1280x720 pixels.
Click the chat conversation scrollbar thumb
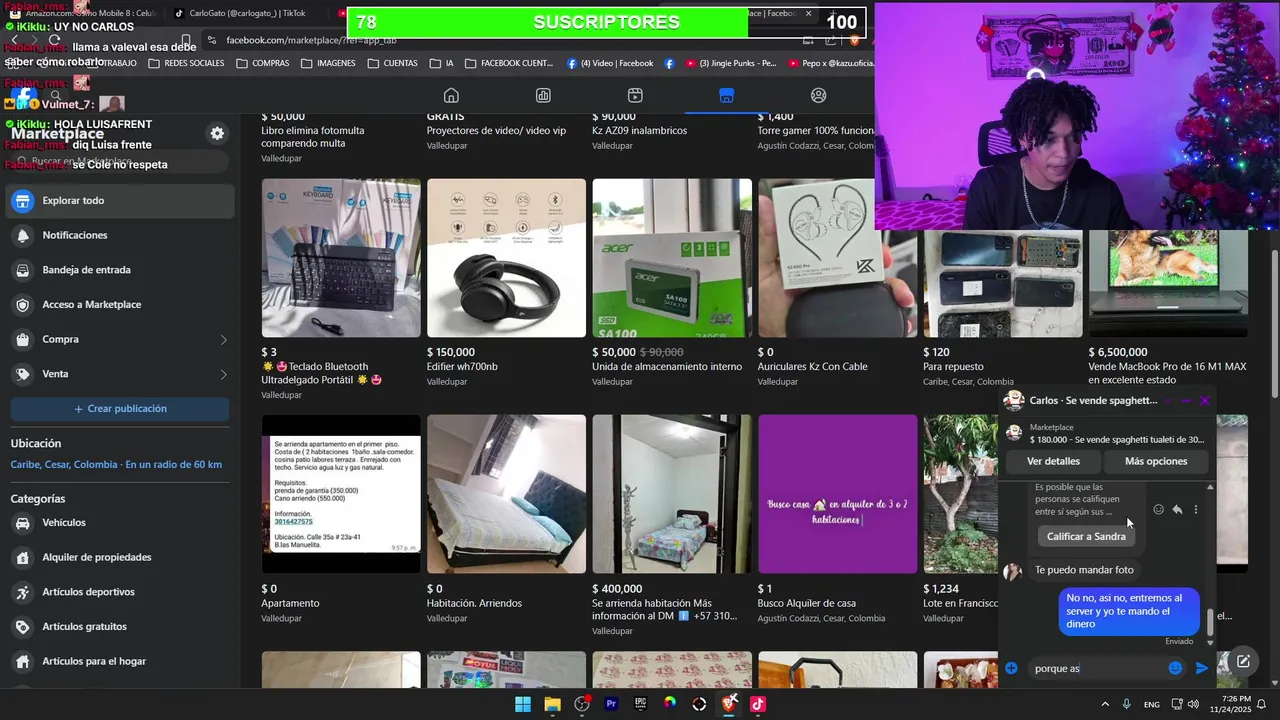[1211, 622]
